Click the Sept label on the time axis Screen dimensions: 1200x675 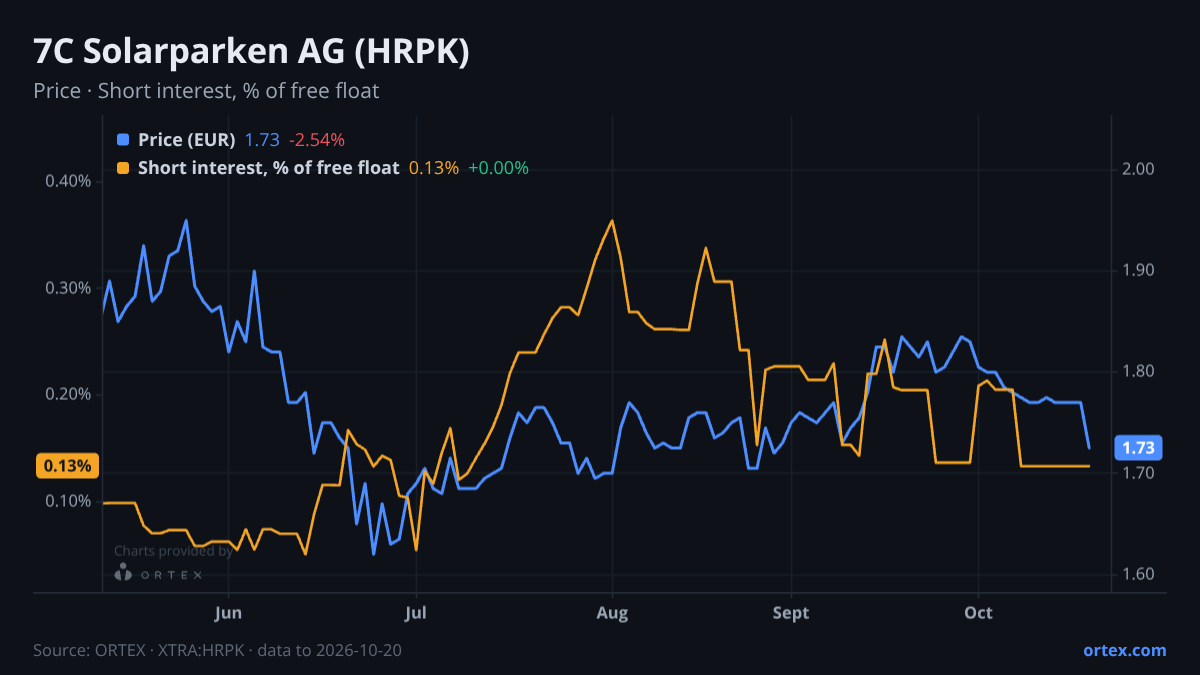[791, 612]
